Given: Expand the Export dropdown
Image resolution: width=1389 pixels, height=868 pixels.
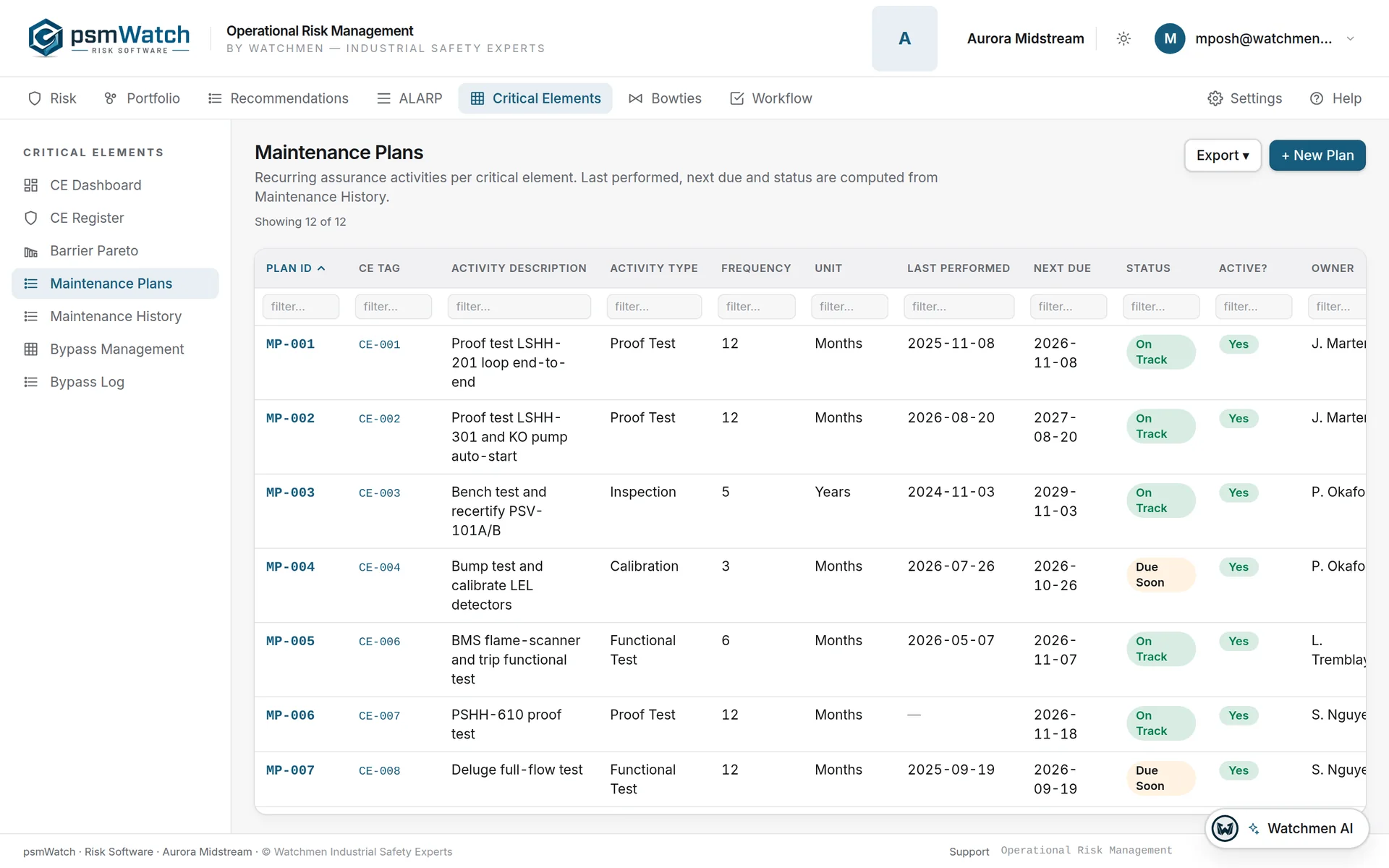Looking at the screenshot, I should coord(1223,156).
